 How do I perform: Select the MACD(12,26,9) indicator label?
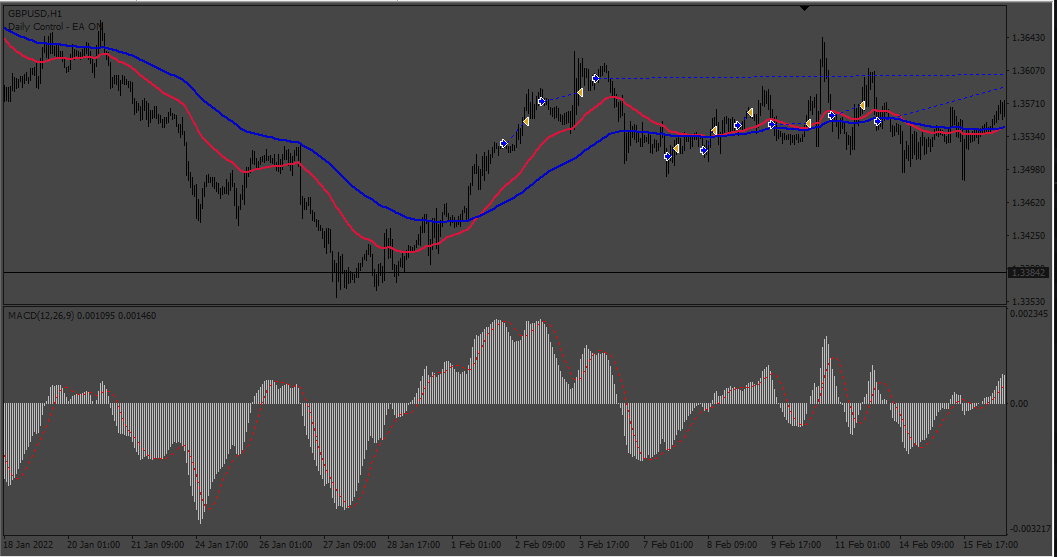[41, 316]
